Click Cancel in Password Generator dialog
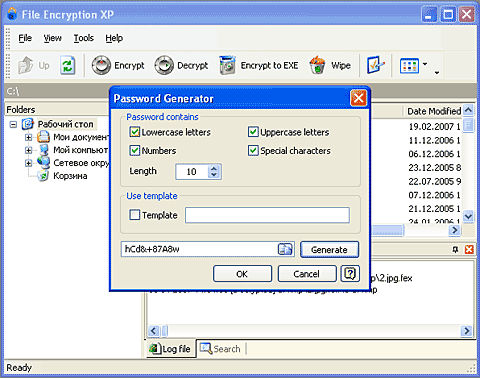Screen dimensions: 480x378 pos(307,274)
